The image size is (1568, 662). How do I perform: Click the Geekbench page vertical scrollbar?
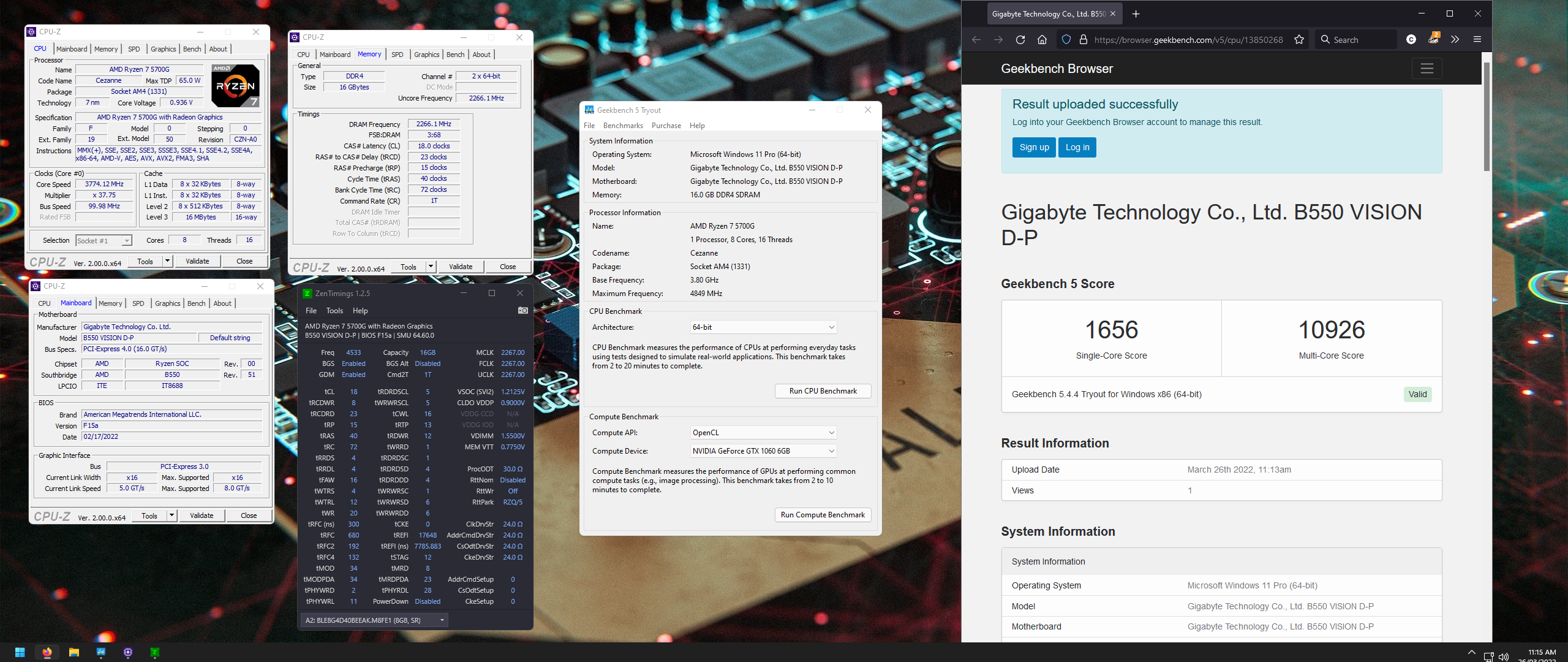(1487, 116)
